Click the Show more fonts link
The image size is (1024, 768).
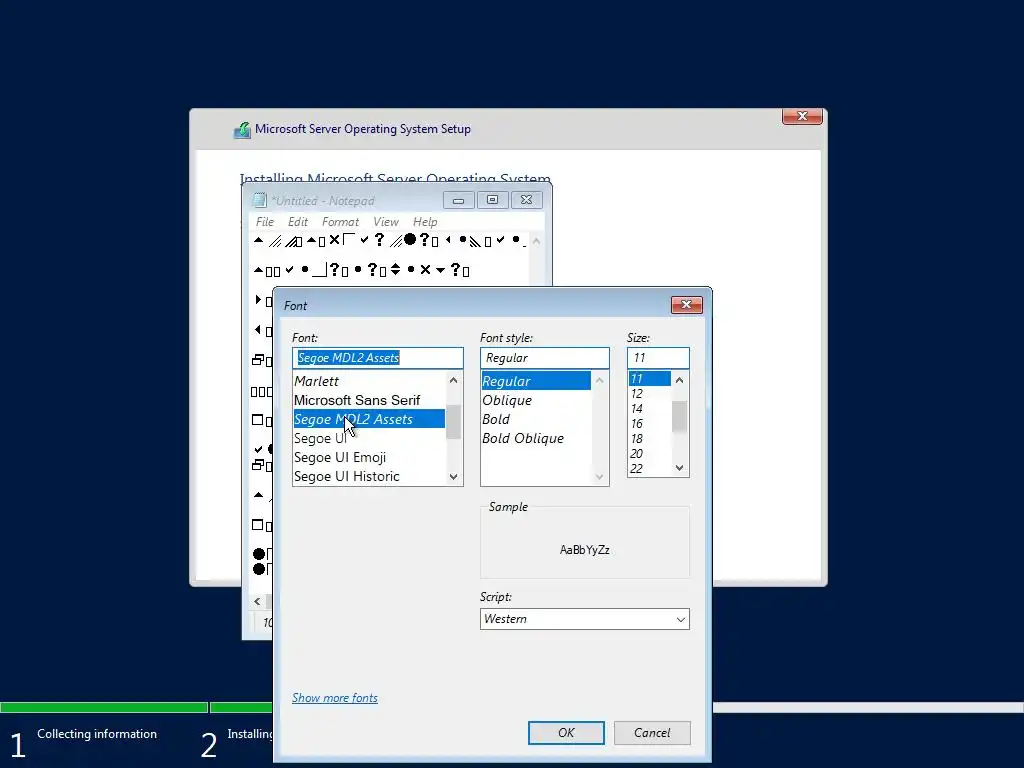tap(334, 698)
